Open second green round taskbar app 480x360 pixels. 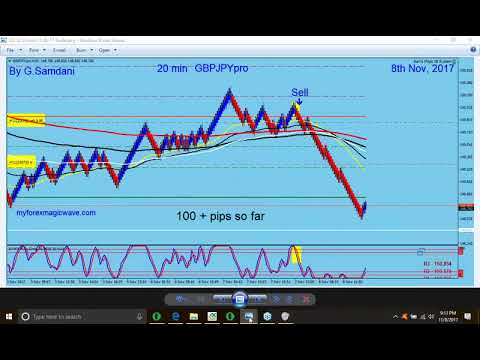coord(230,316)
